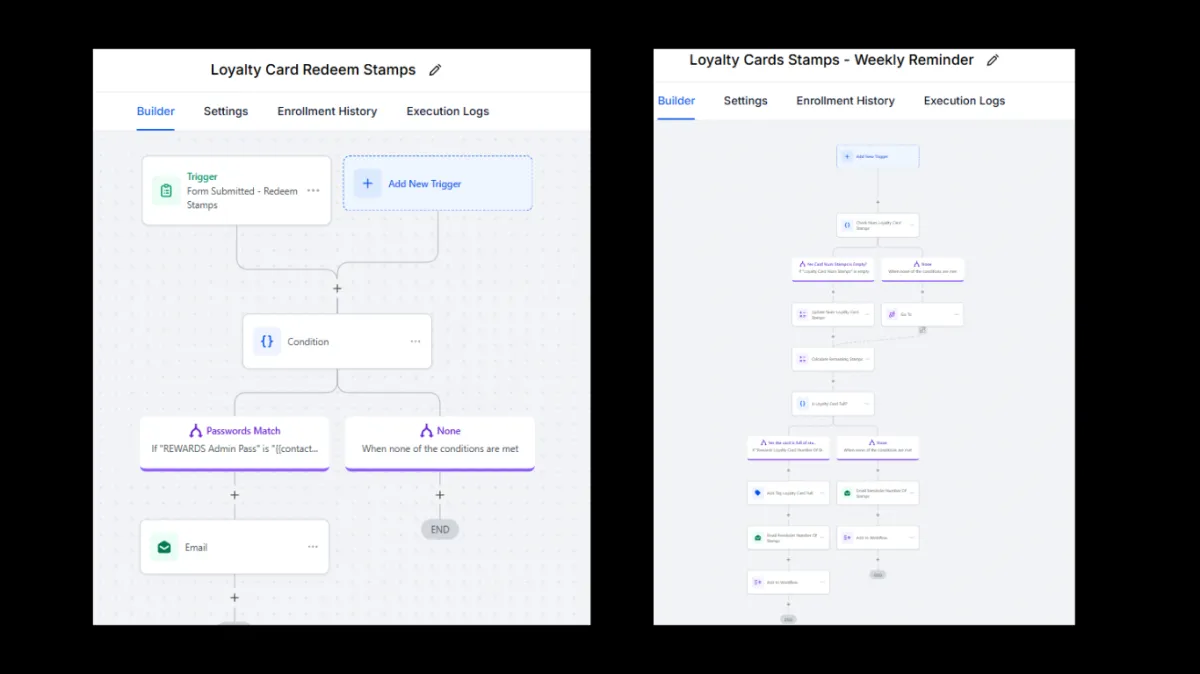Open the Update Num Loyalty Card Stamps action
The image size is (1200, 674).
pyautogui.click(x=833, y=314)
